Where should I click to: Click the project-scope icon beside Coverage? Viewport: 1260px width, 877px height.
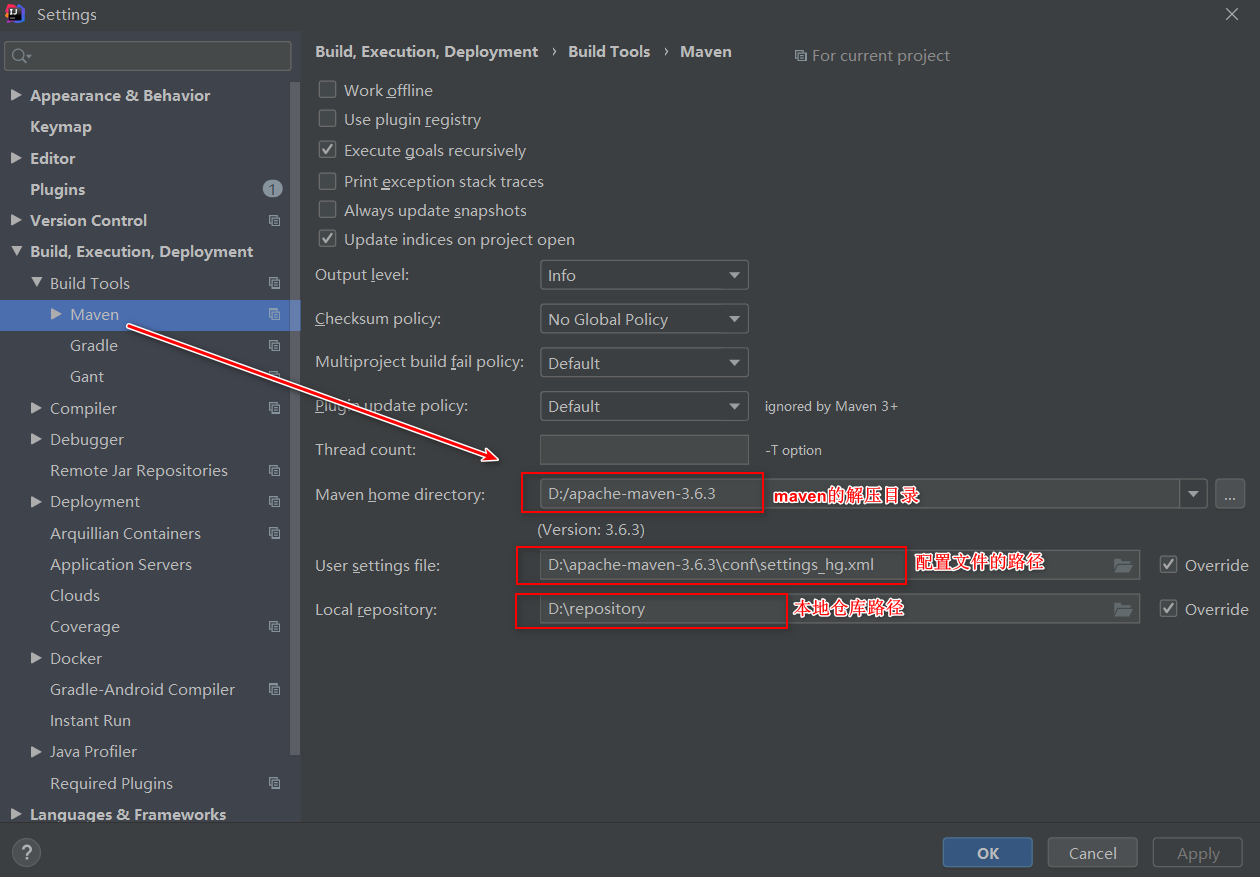(x=274, y=626)
